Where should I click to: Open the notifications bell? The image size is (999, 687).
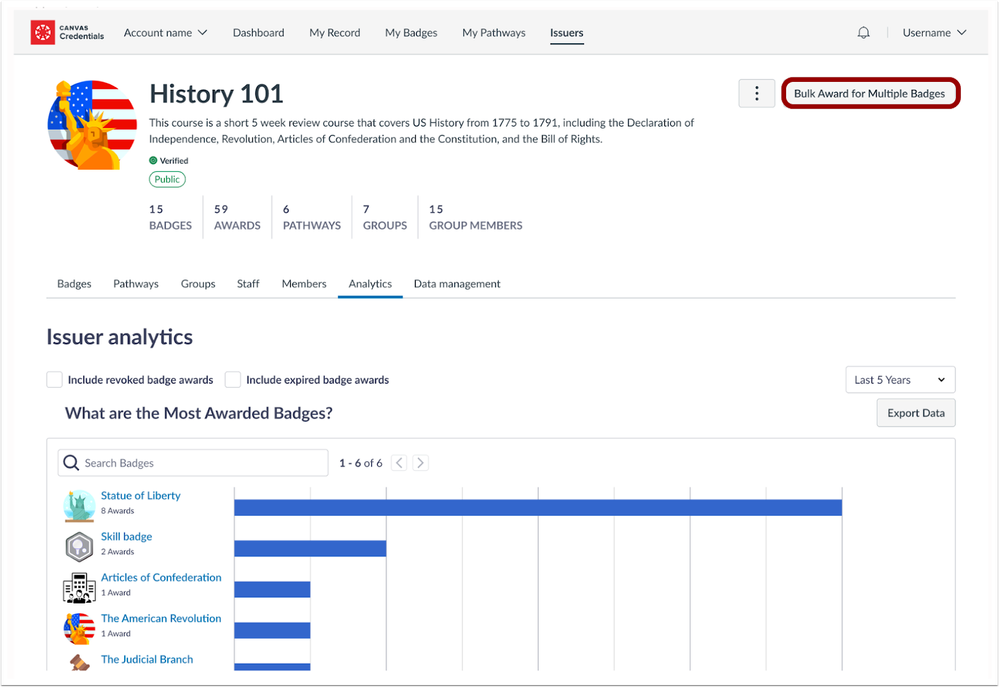[863, 33]
